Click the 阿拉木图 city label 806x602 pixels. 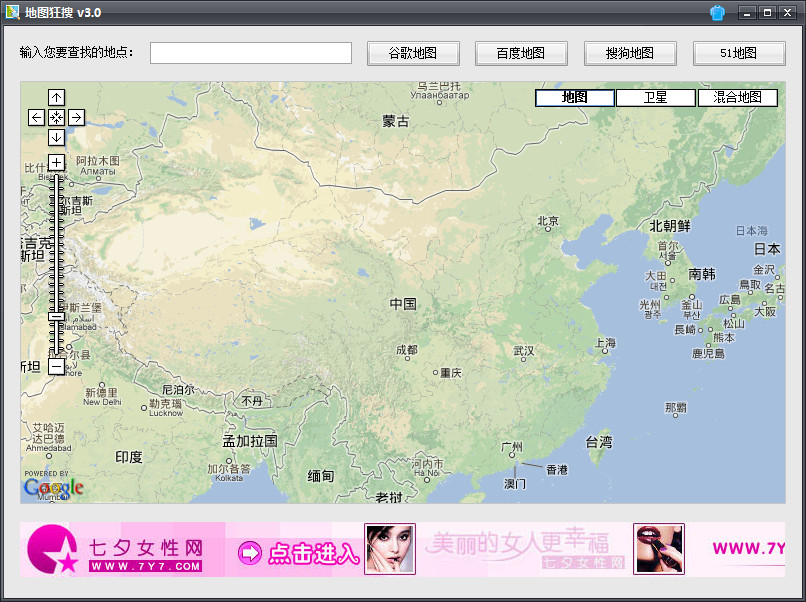coord(98,165)
